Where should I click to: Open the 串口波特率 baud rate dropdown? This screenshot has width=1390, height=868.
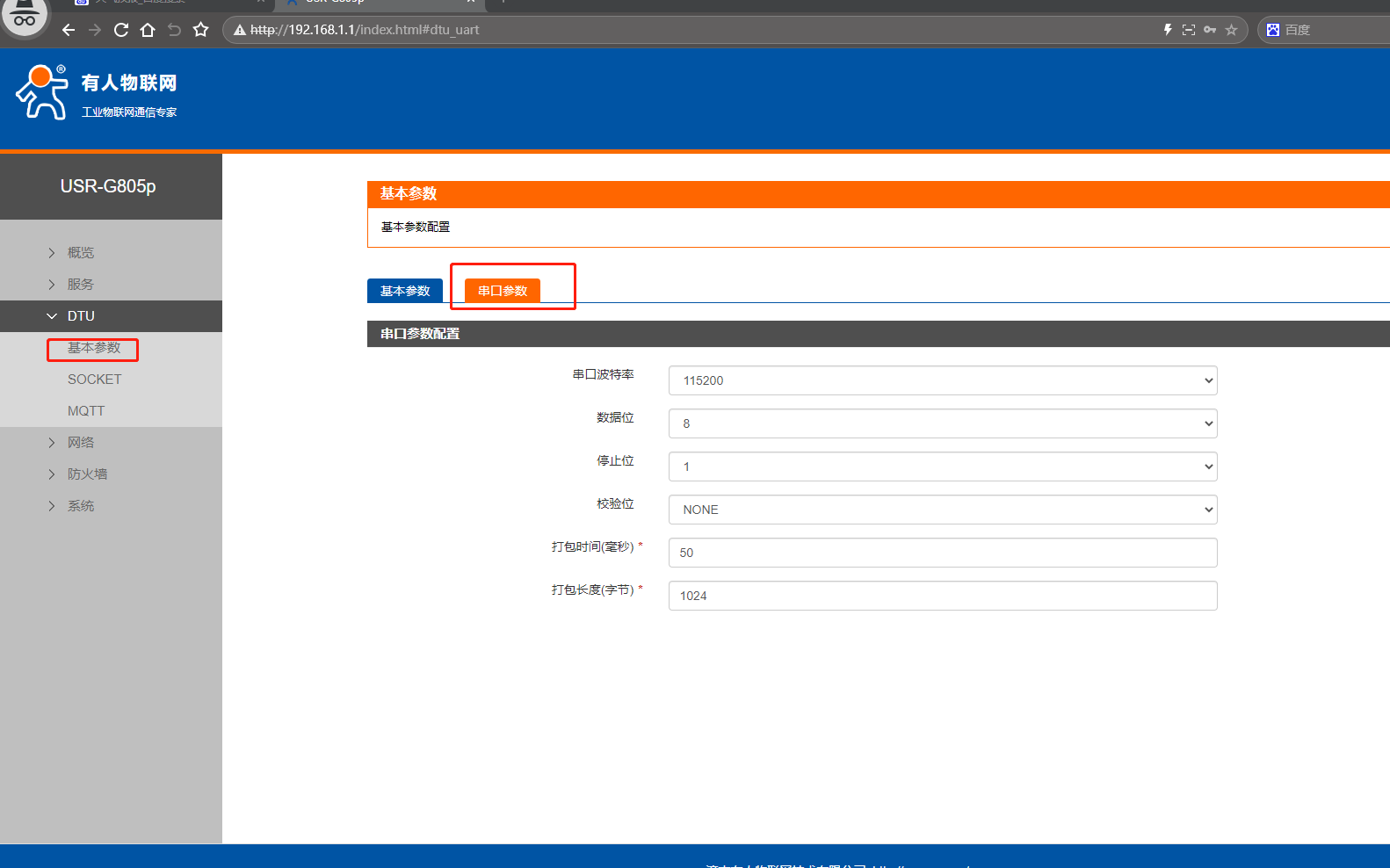942,380
